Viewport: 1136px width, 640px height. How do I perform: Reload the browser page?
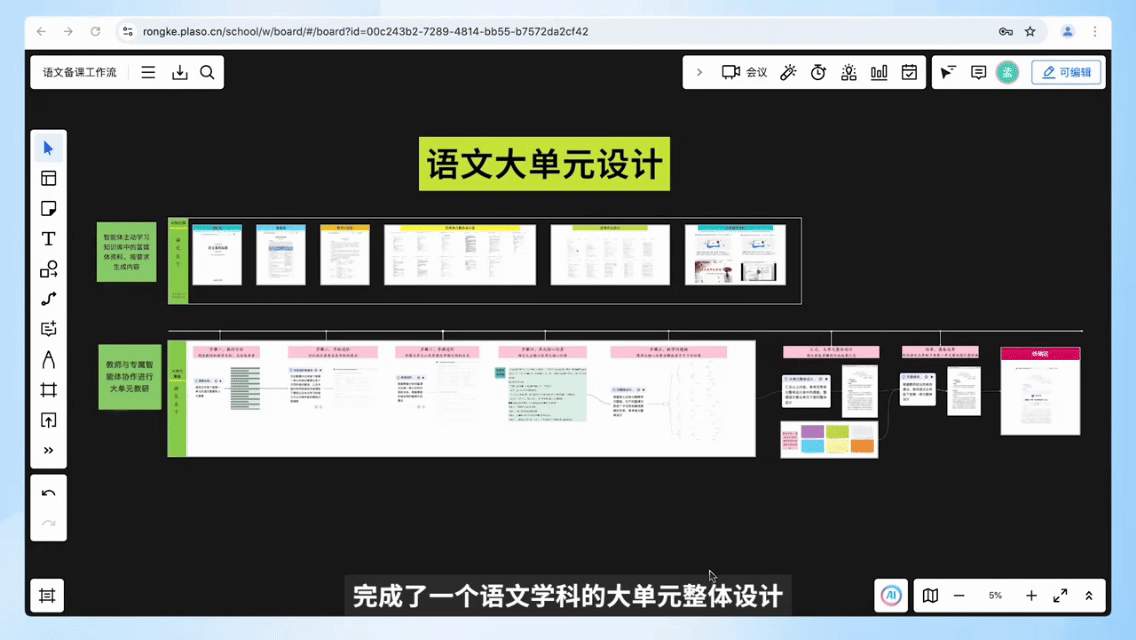(x=95, y=31)
